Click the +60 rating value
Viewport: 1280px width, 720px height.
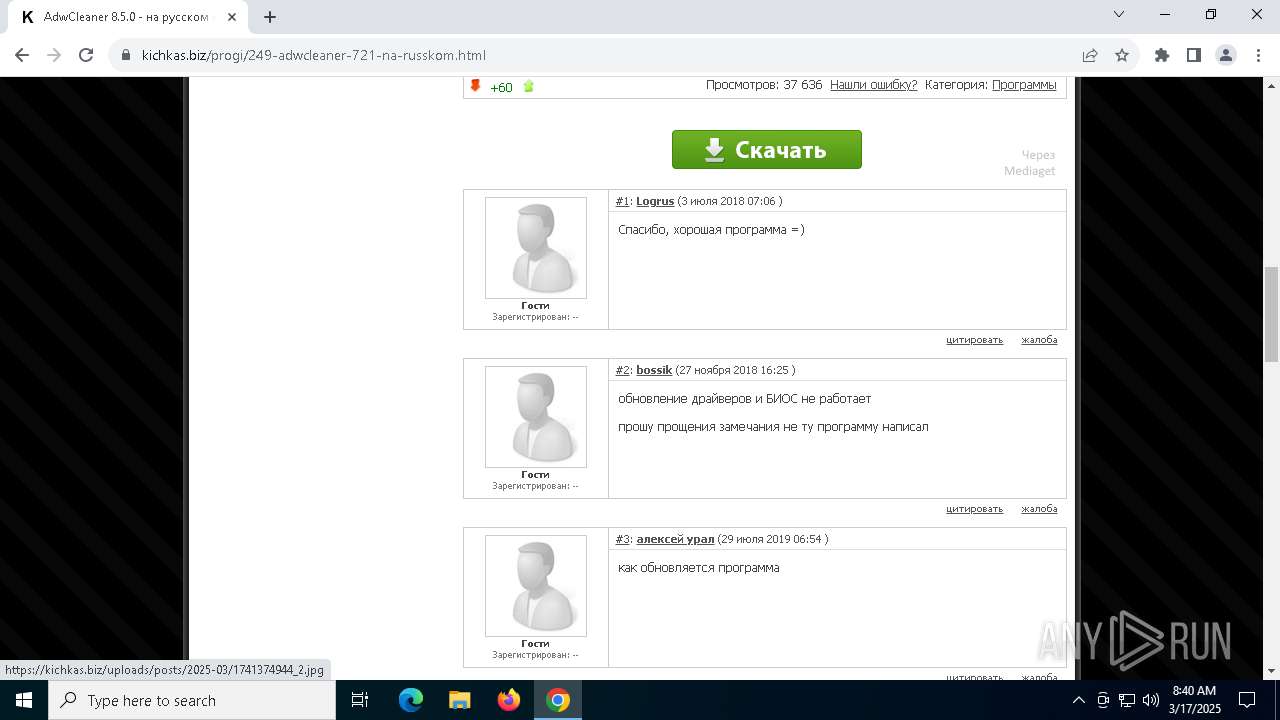click(x=501, y=87)
